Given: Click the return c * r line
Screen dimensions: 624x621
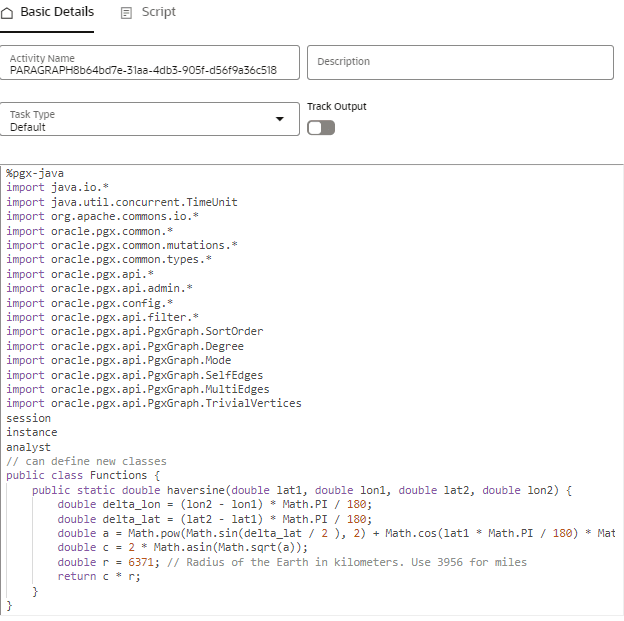Looking at the screenshot, I should [x=99, y=577].
